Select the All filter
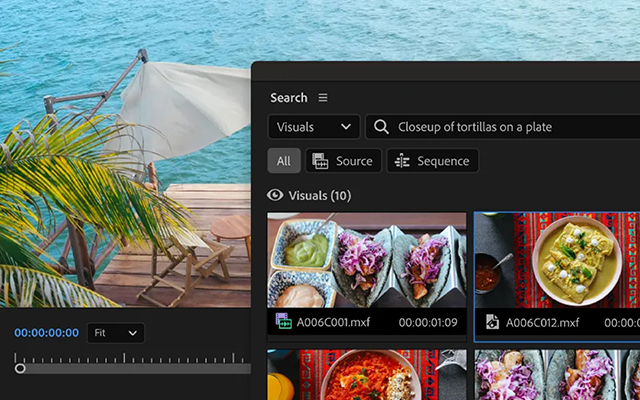This screenshot has width=640, height=400. click(284, 161)
